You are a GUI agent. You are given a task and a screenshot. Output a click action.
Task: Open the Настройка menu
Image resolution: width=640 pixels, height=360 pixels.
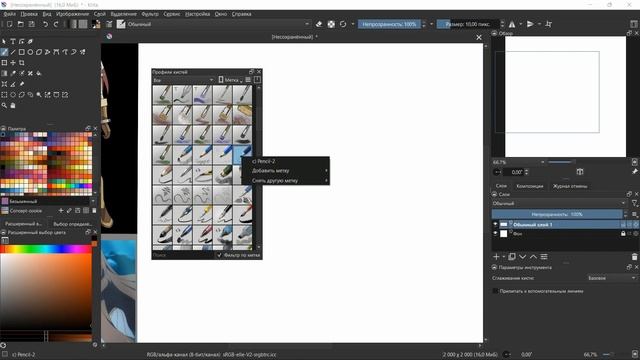click(x=197, y=14)
